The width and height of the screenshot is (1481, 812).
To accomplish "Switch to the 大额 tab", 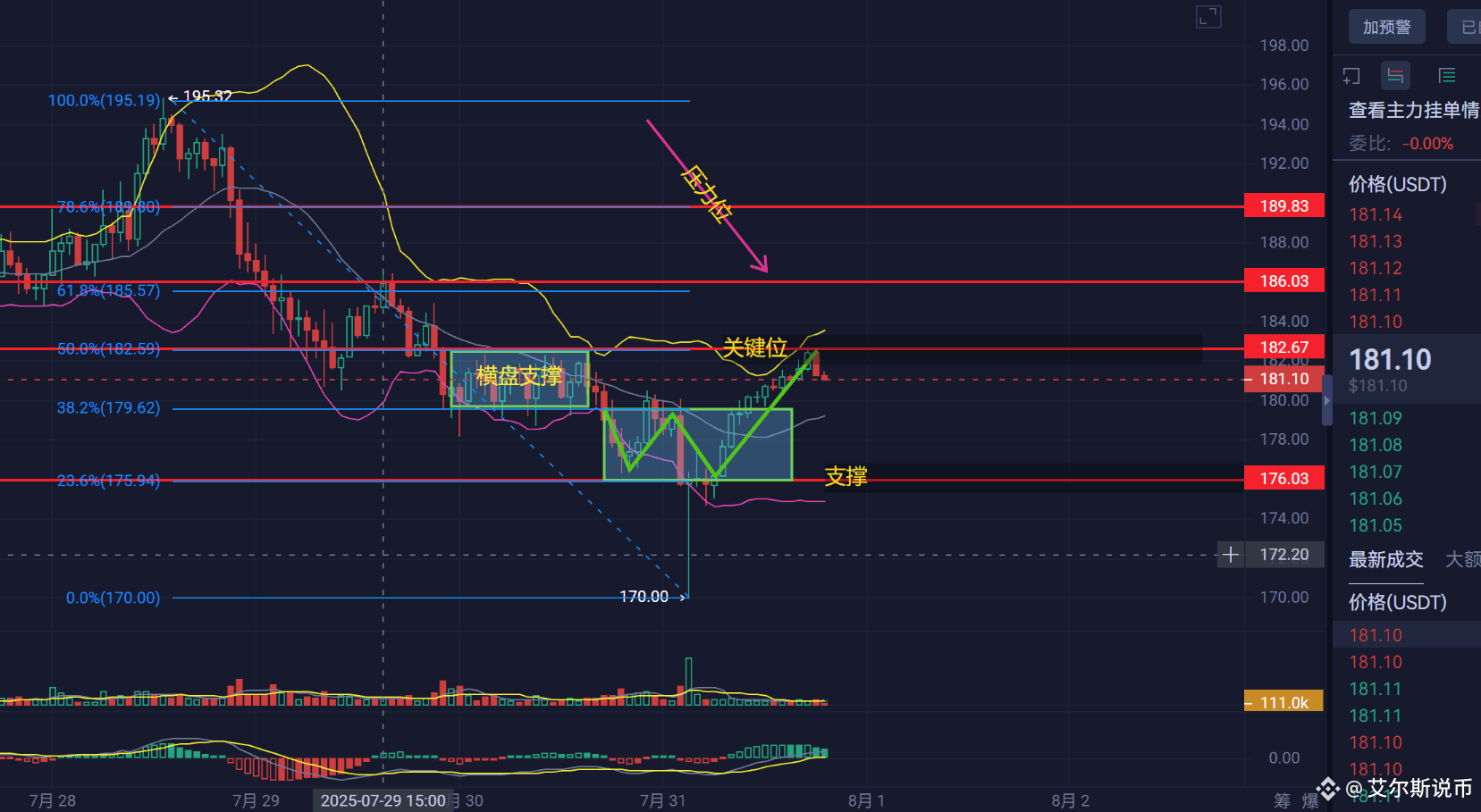I will tap(1463, 559).
